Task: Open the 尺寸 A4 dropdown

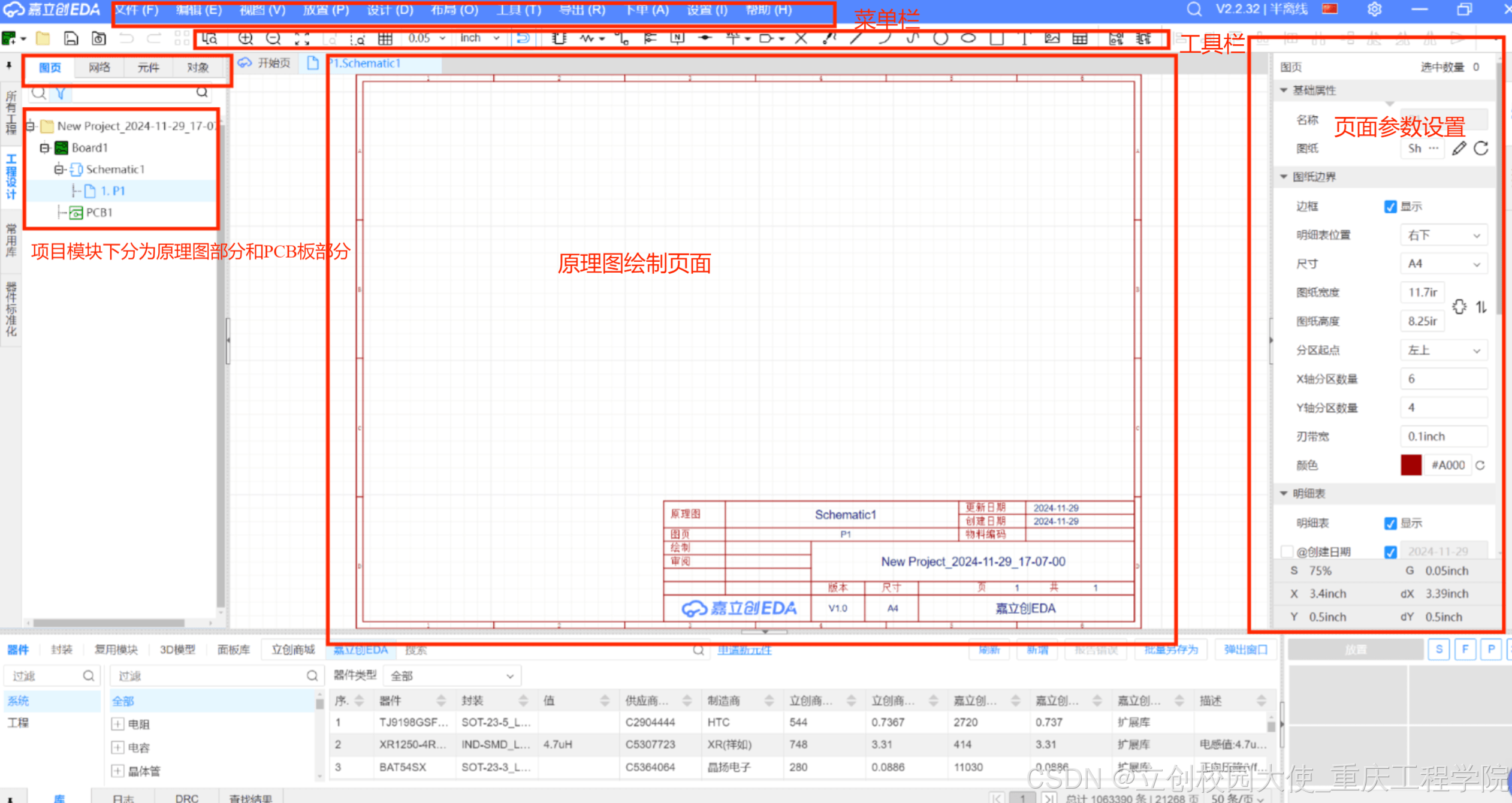Action: [1443, 264]
